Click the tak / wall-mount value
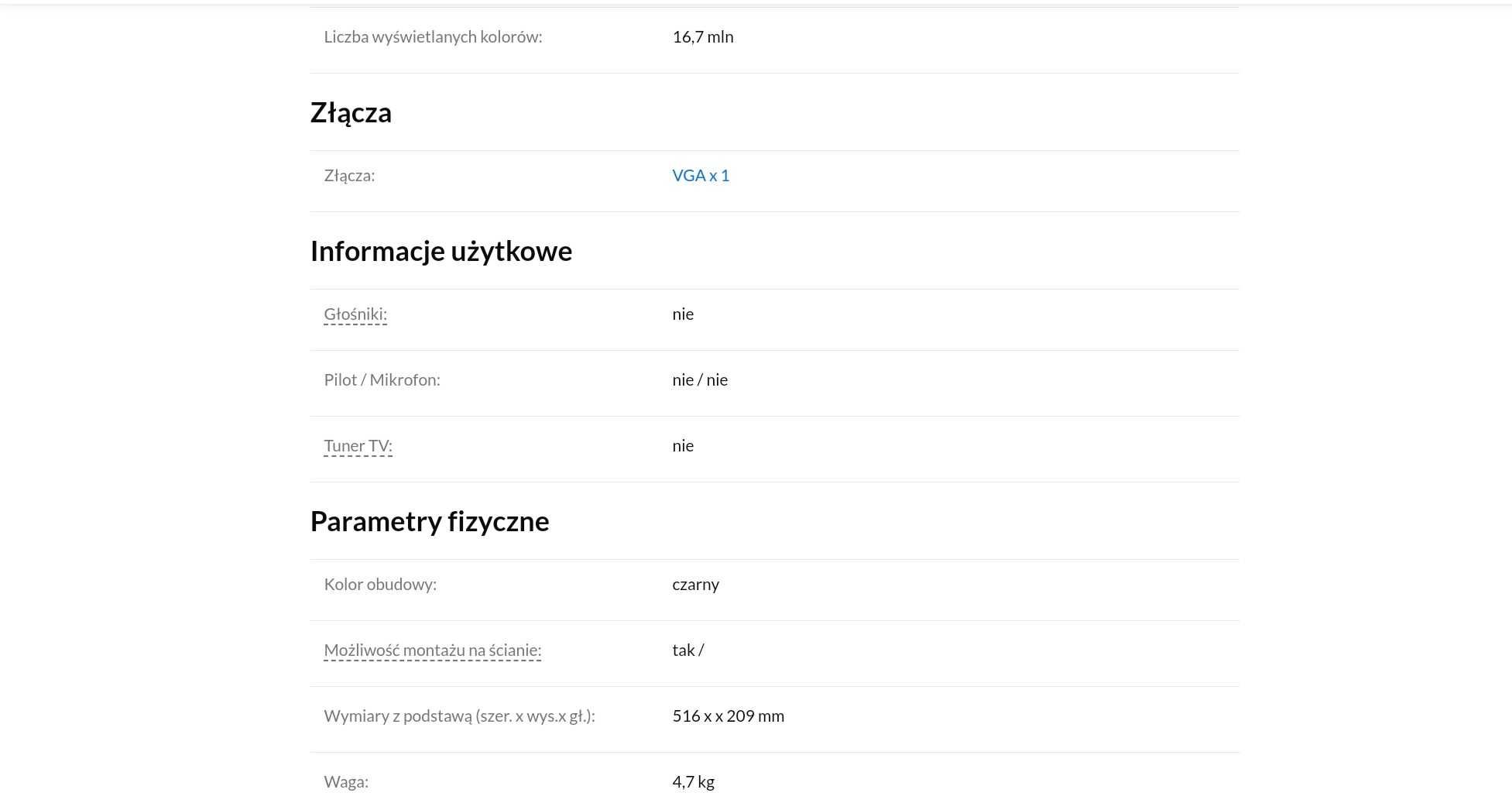 pyautogui.click(x=687, y=650)
